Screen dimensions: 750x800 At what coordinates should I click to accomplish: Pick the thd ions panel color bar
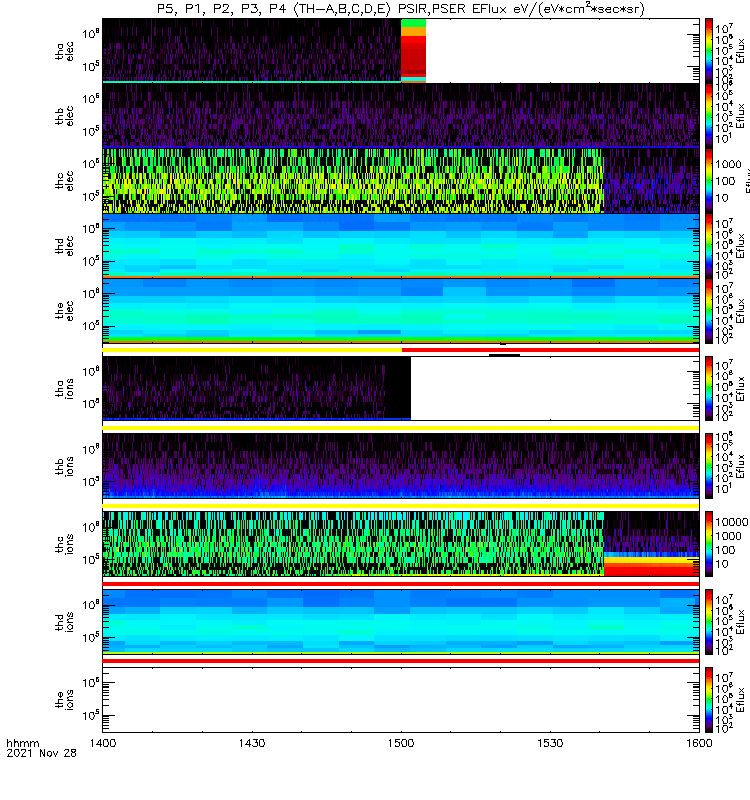709,621
